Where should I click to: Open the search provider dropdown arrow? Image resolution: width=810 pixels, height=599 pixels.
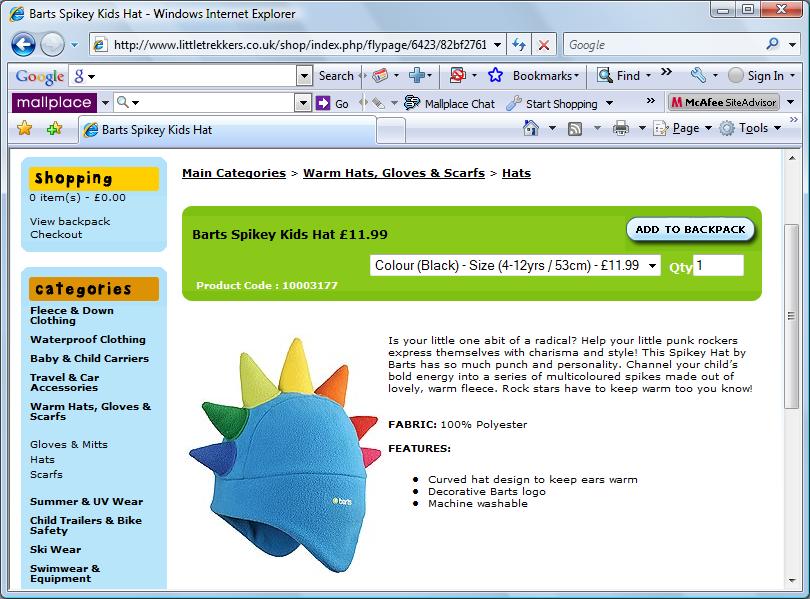792,45
